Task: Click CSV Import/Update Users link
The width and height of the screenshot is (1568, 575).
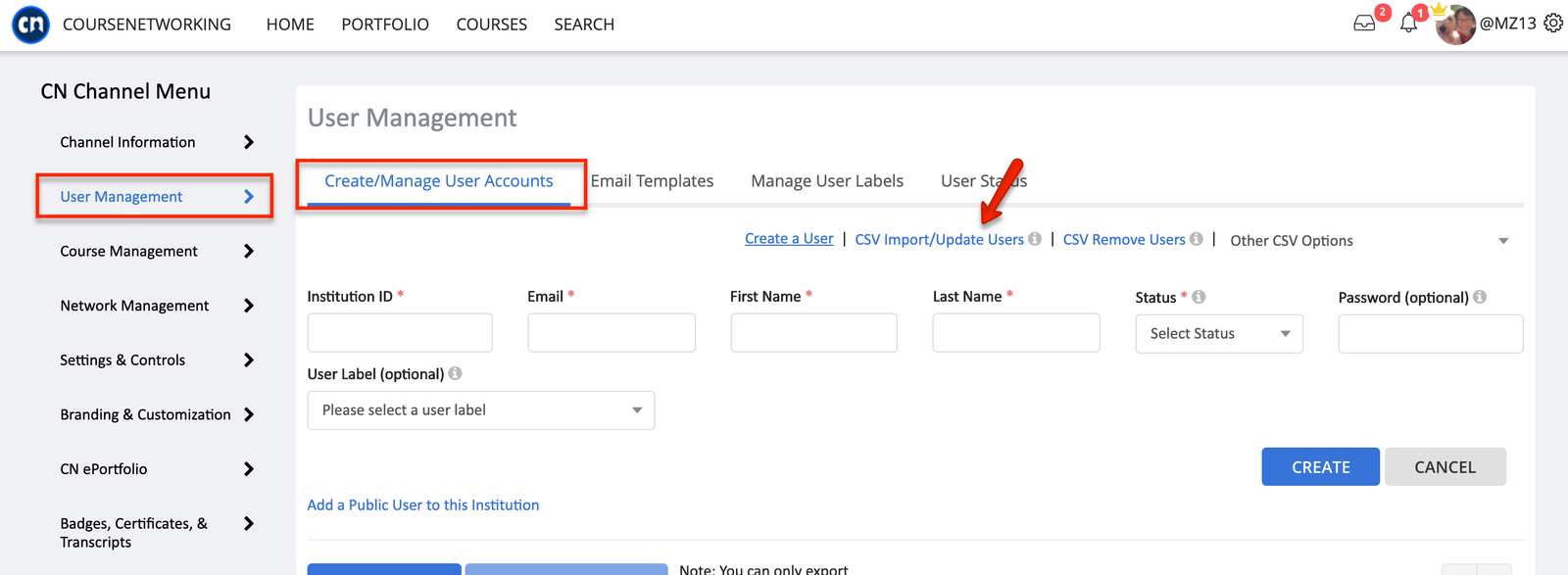Action: [939, 240]
